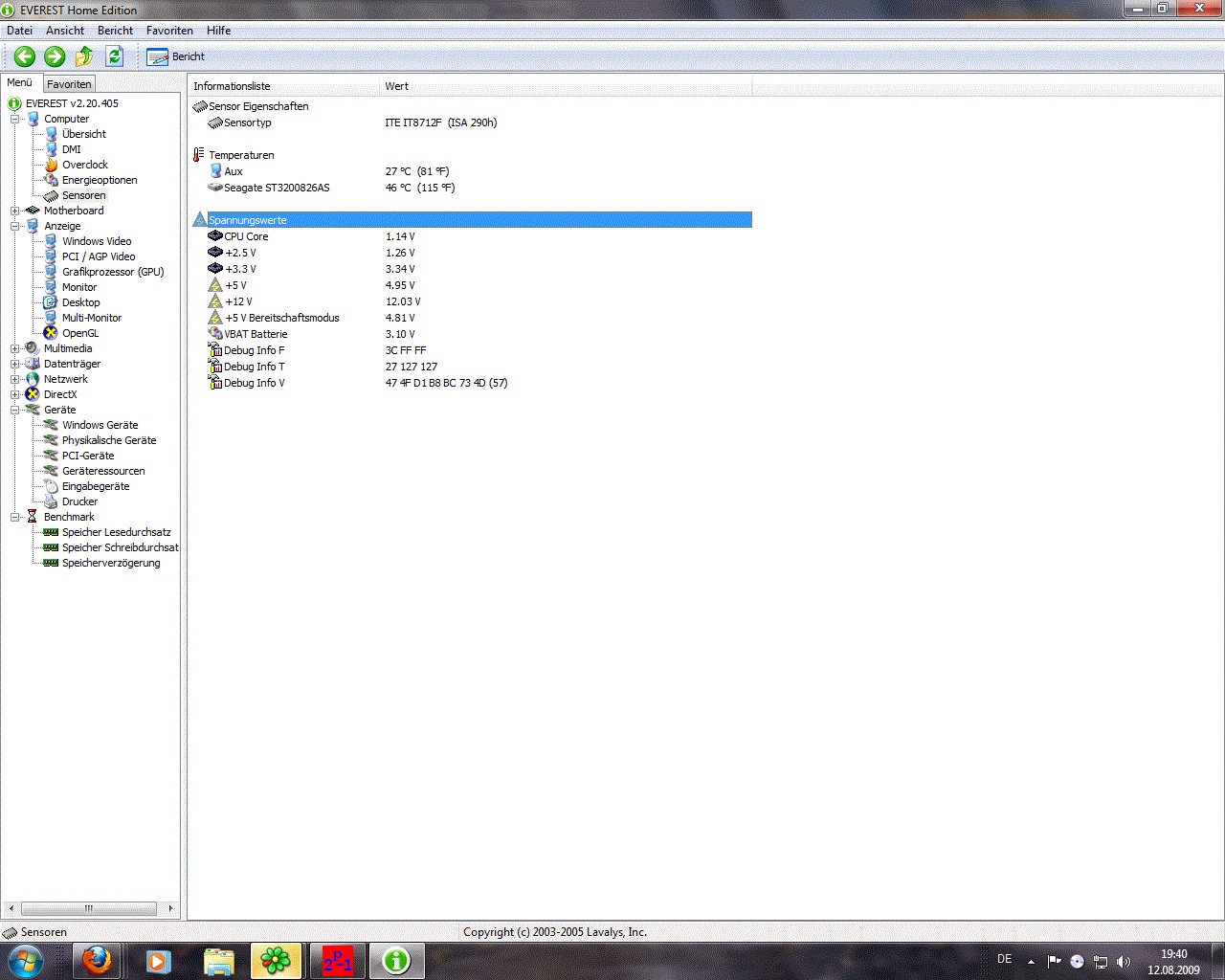This screenshot has height=980, width=1225.
Task: Click the up-level arrow toolbar icon
Action: click(84, 56)
